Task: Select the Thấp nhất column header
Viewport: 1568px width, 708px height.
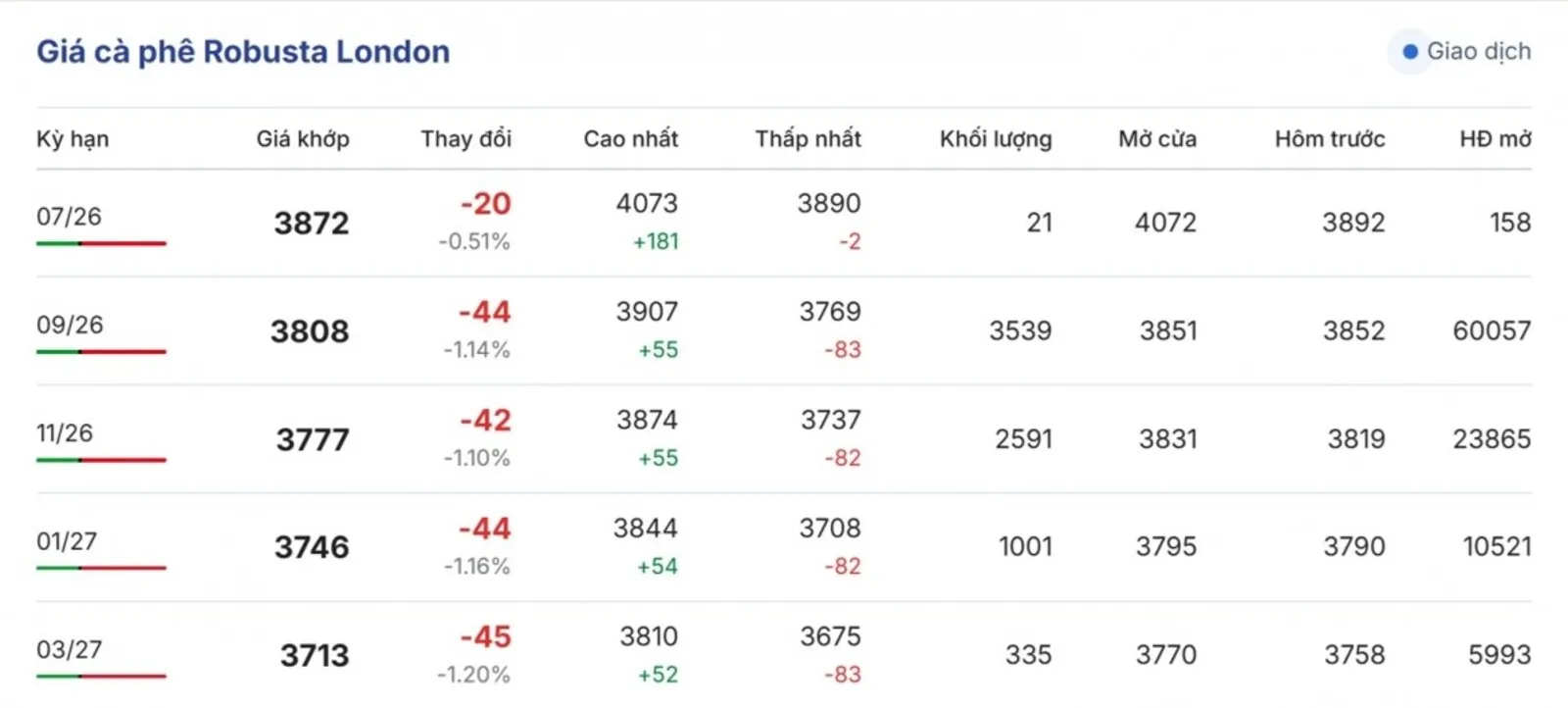Action: [808, 139]
